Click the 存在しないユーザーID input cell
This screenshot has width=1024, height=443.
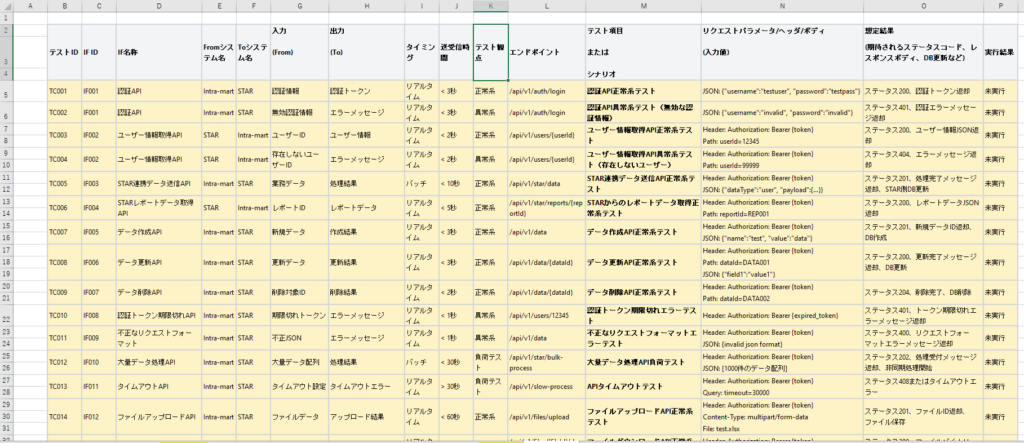[299, 159]
